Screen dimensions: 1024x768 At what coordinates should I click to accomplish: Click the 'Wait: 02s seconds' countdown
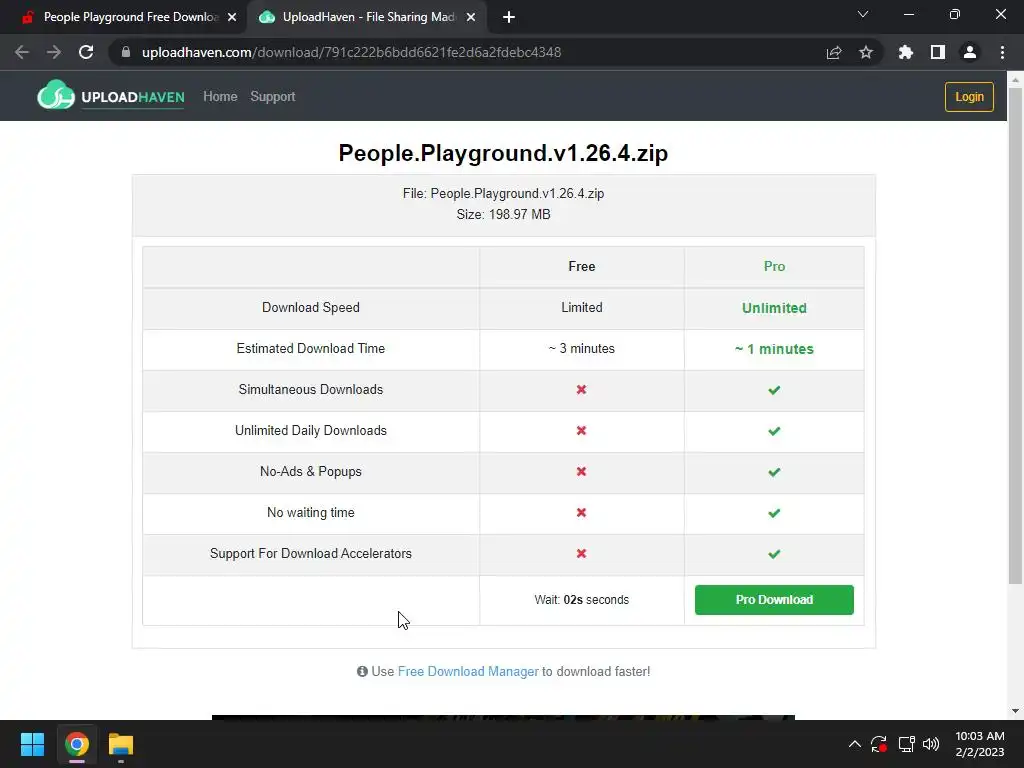(581, 600)
